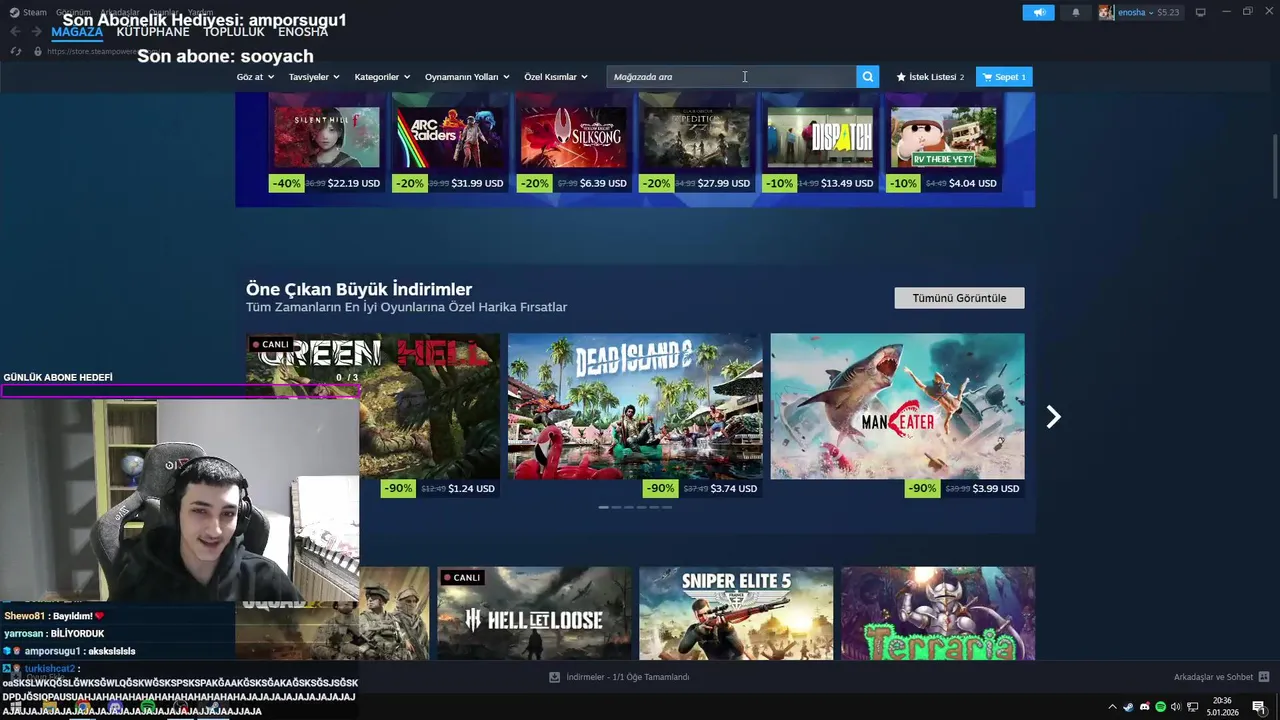The image size is (1280, 720).
Task: Open the Expedition 33 deal
Action: (697, 137)
